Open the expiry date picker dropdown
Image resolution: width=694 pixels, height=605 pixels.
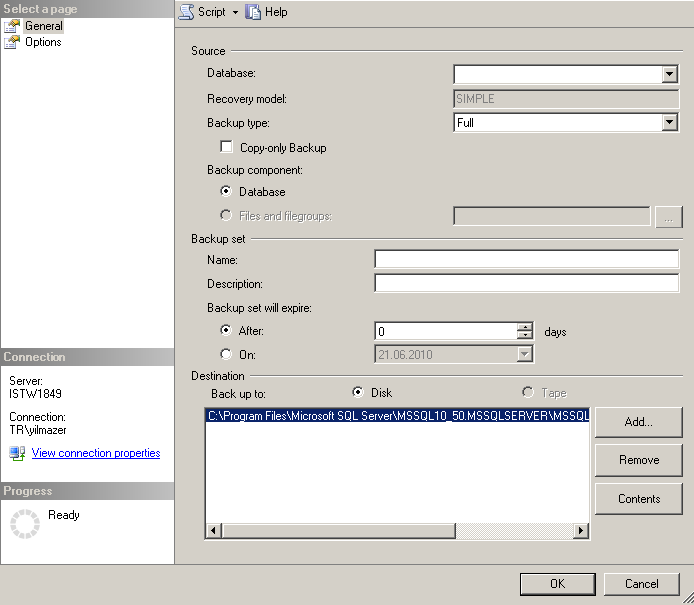[x=524, y=354]
